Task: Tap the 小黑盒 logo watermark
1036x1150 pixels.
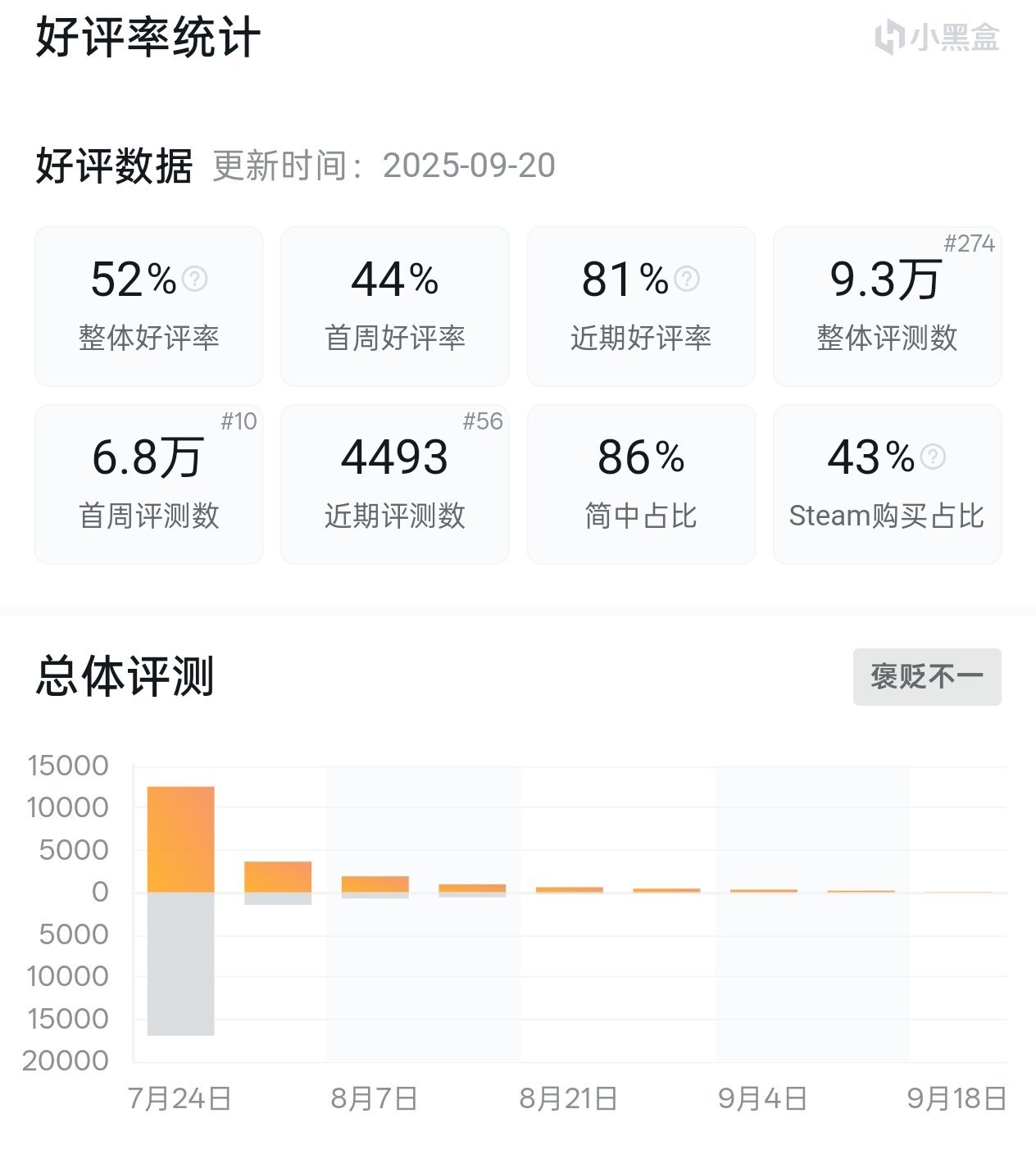Action: pyautogui.click(x=937, y=38)
